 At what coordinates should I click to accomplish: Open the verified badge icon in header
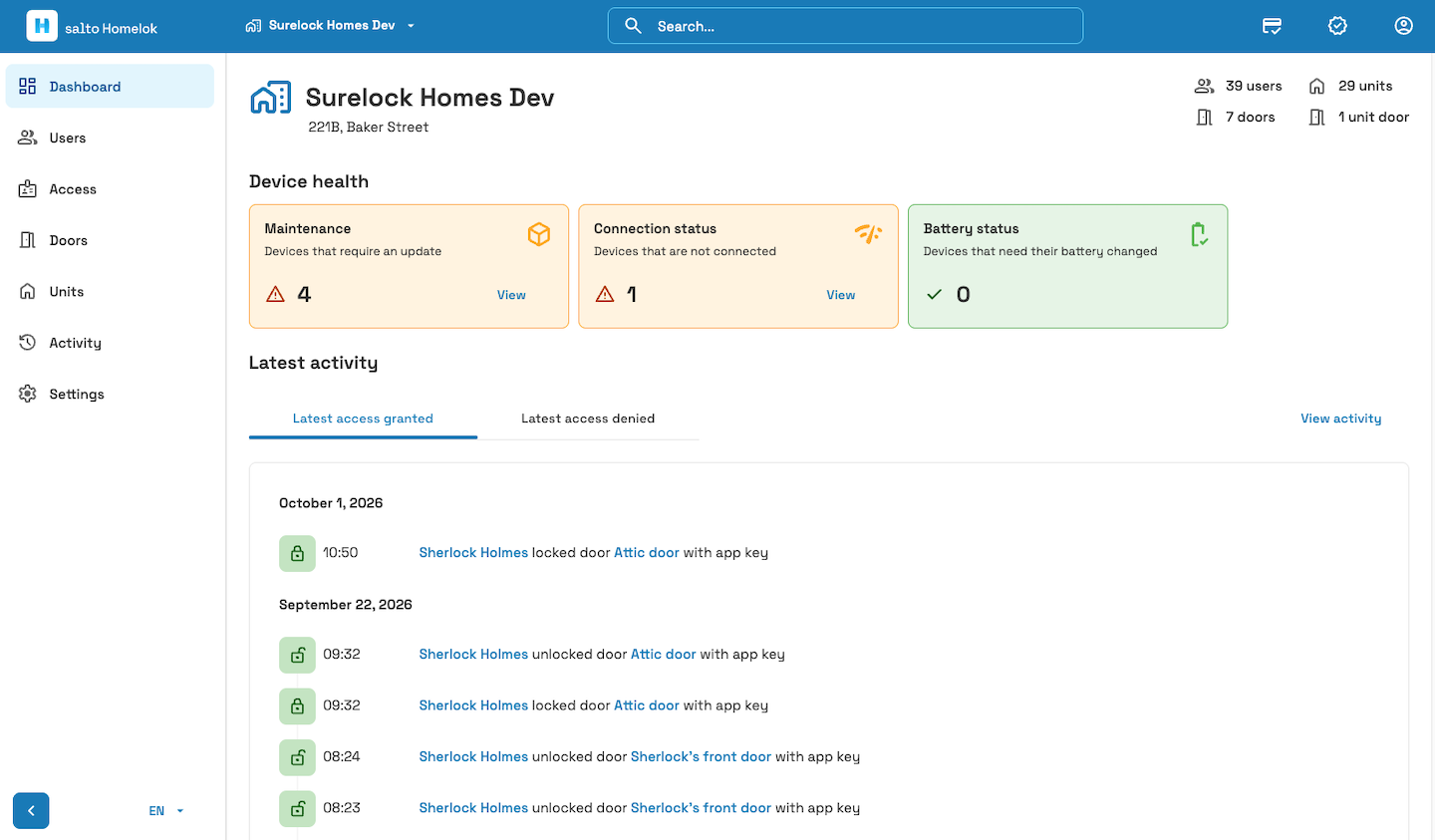coord(1337,26)
